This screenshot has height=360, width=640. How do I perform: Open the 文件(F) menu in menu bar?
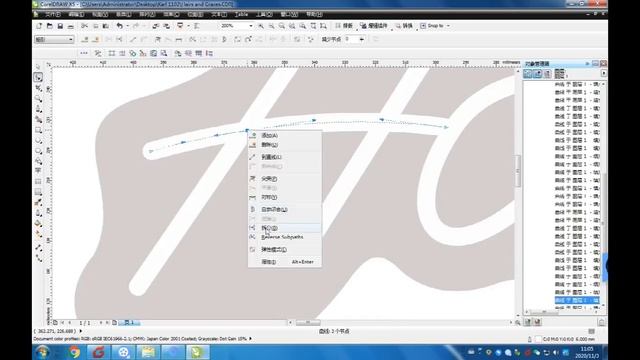(x=53, y=14)
